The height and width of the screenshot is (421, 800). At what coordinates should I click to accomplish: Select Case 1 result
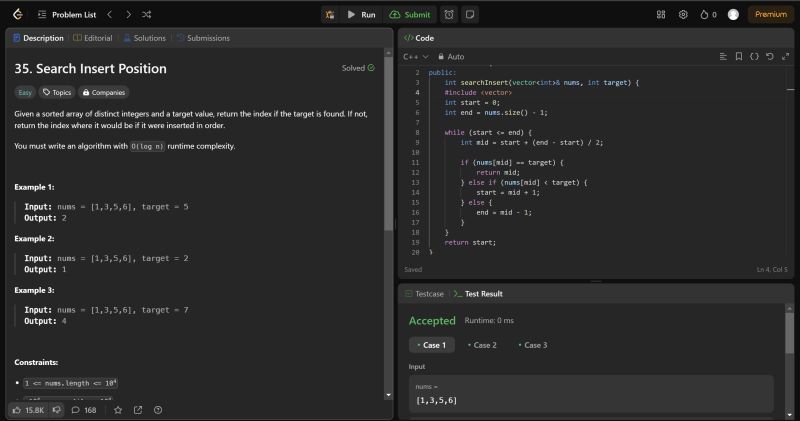432,345
